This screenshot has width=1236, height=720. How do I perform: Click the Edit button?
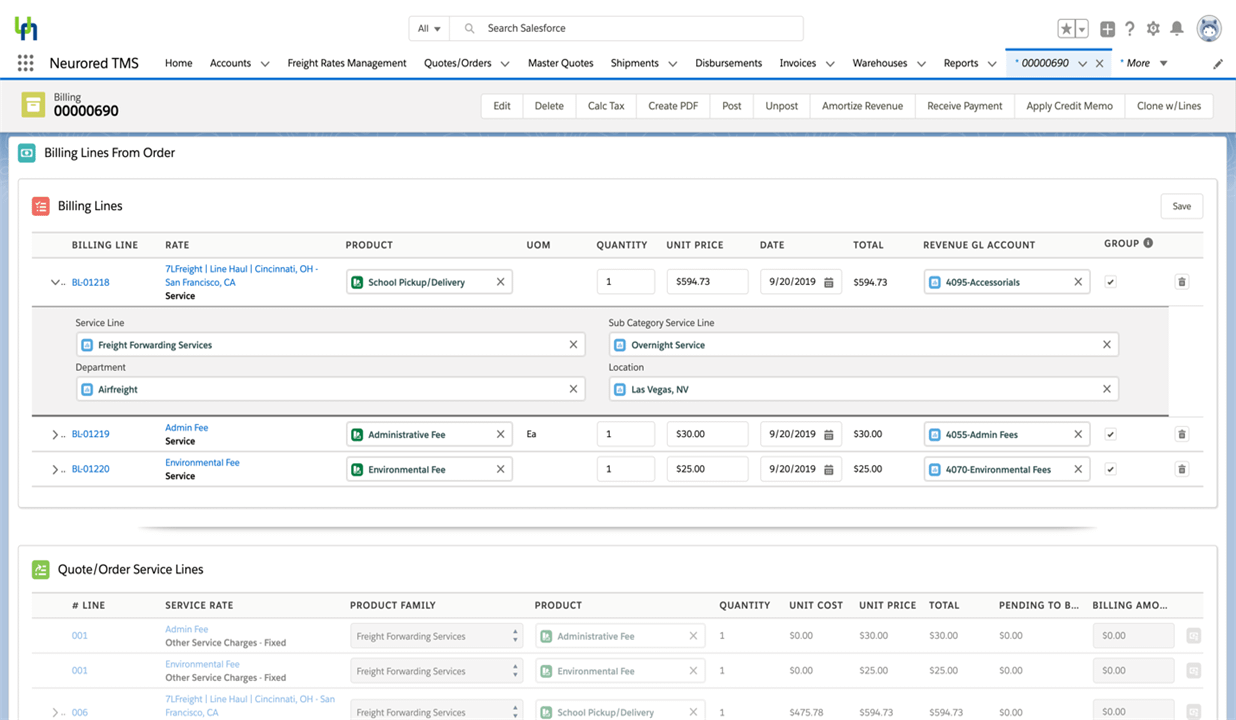click(502, 106)
